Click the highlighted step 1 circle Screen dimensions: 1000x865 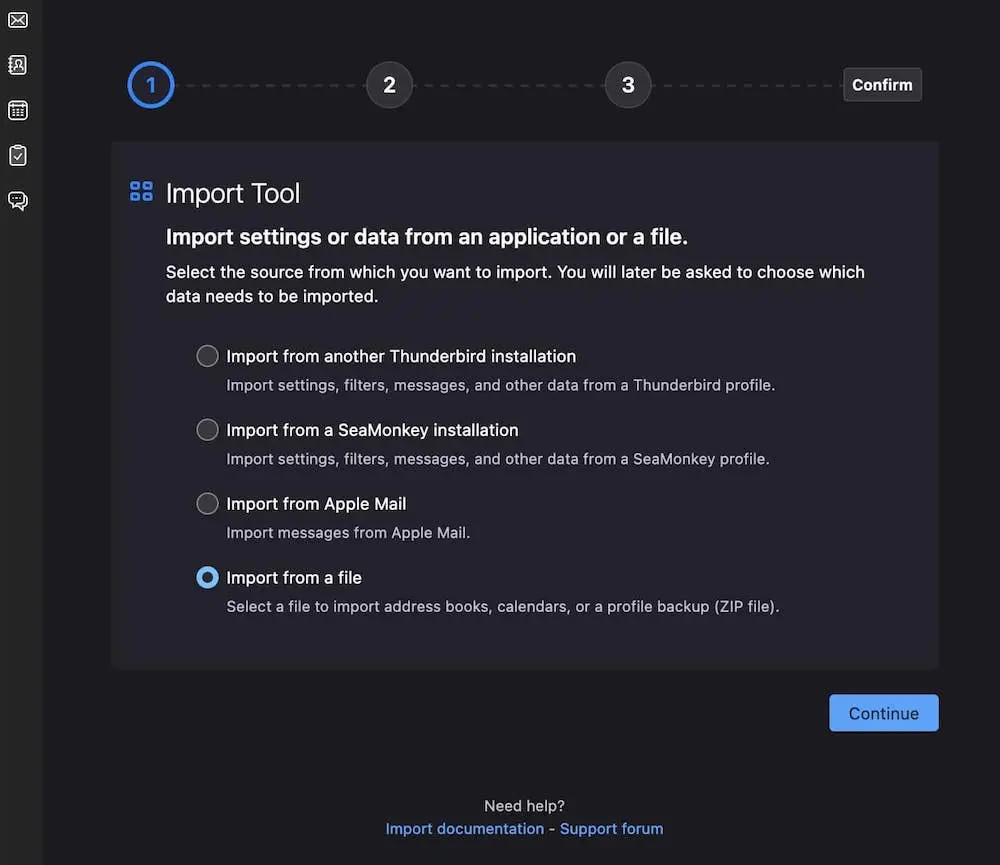pyautogui.click(x=150, y=85)
